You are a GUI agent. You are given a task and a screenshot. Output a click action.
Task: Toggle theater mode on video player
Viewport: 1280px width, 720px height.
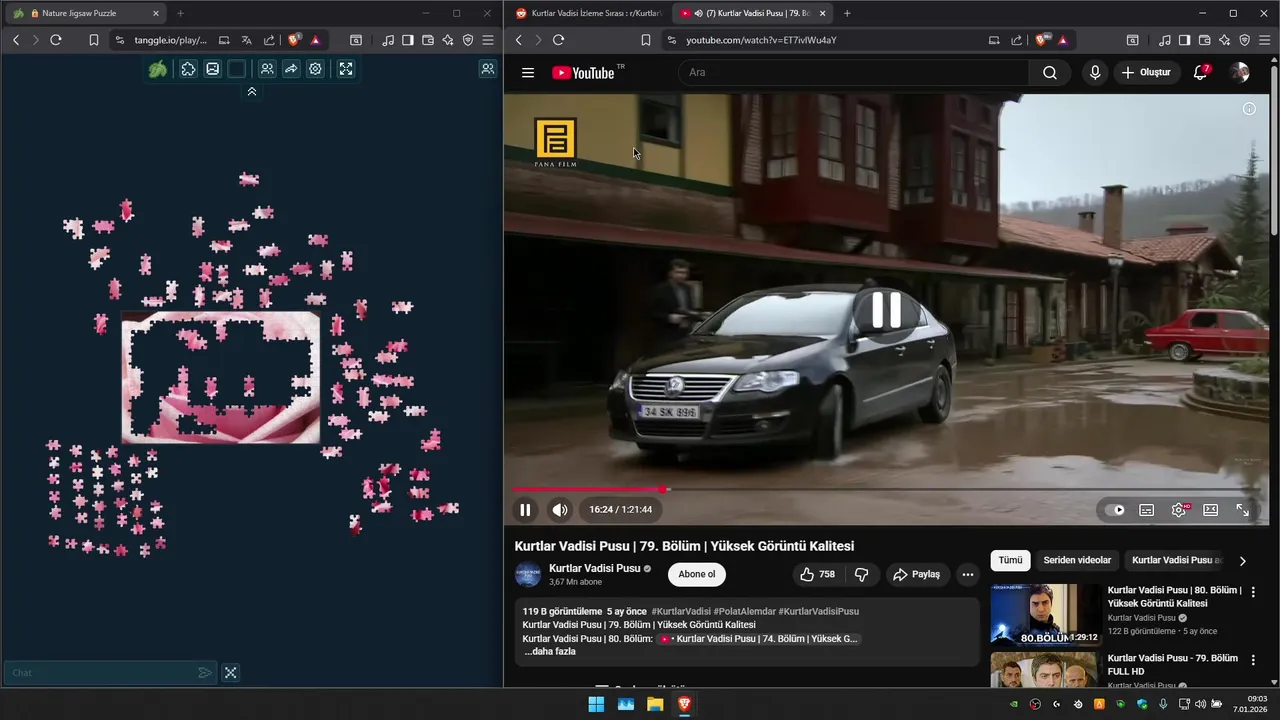1211,510
